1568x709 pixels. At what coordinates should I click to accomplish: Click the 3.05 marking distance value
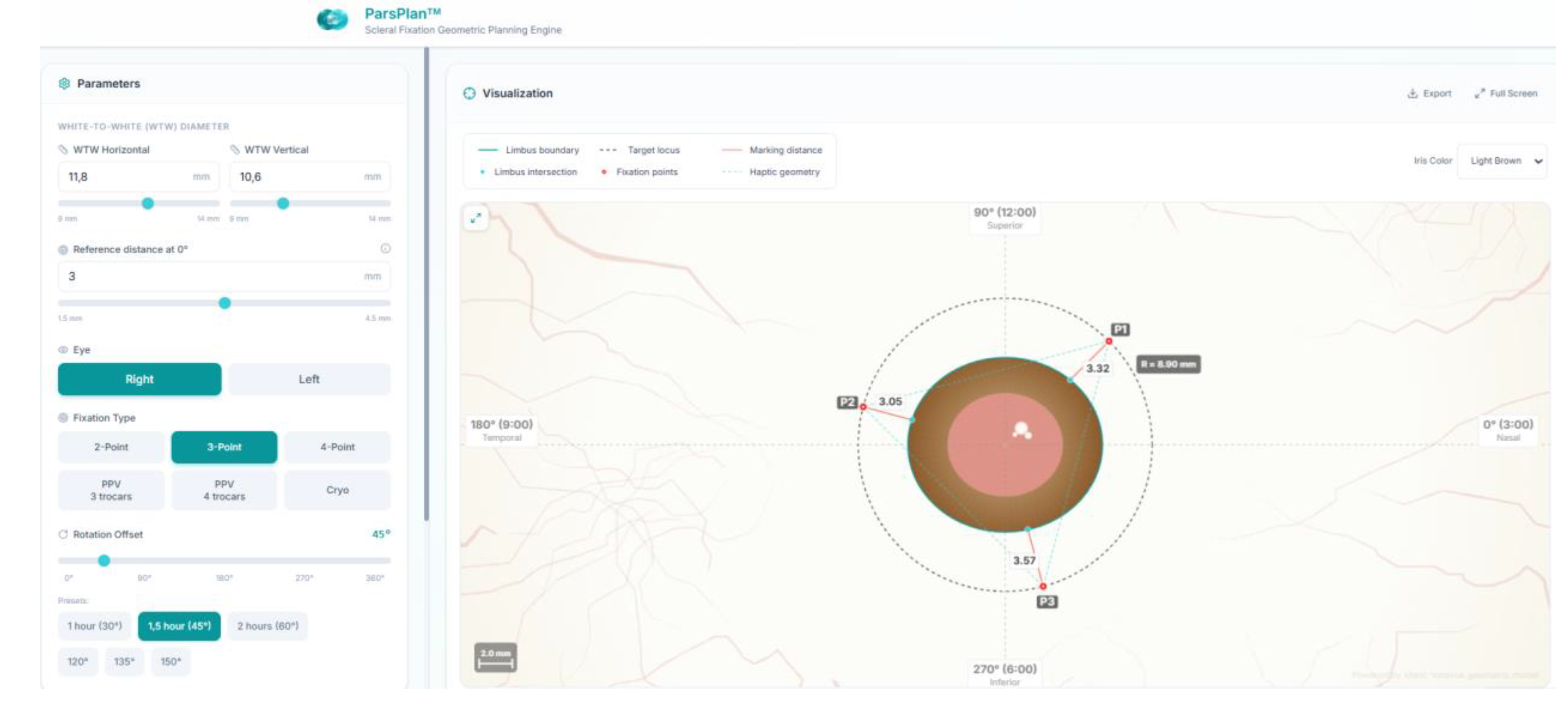click(890, 401)
